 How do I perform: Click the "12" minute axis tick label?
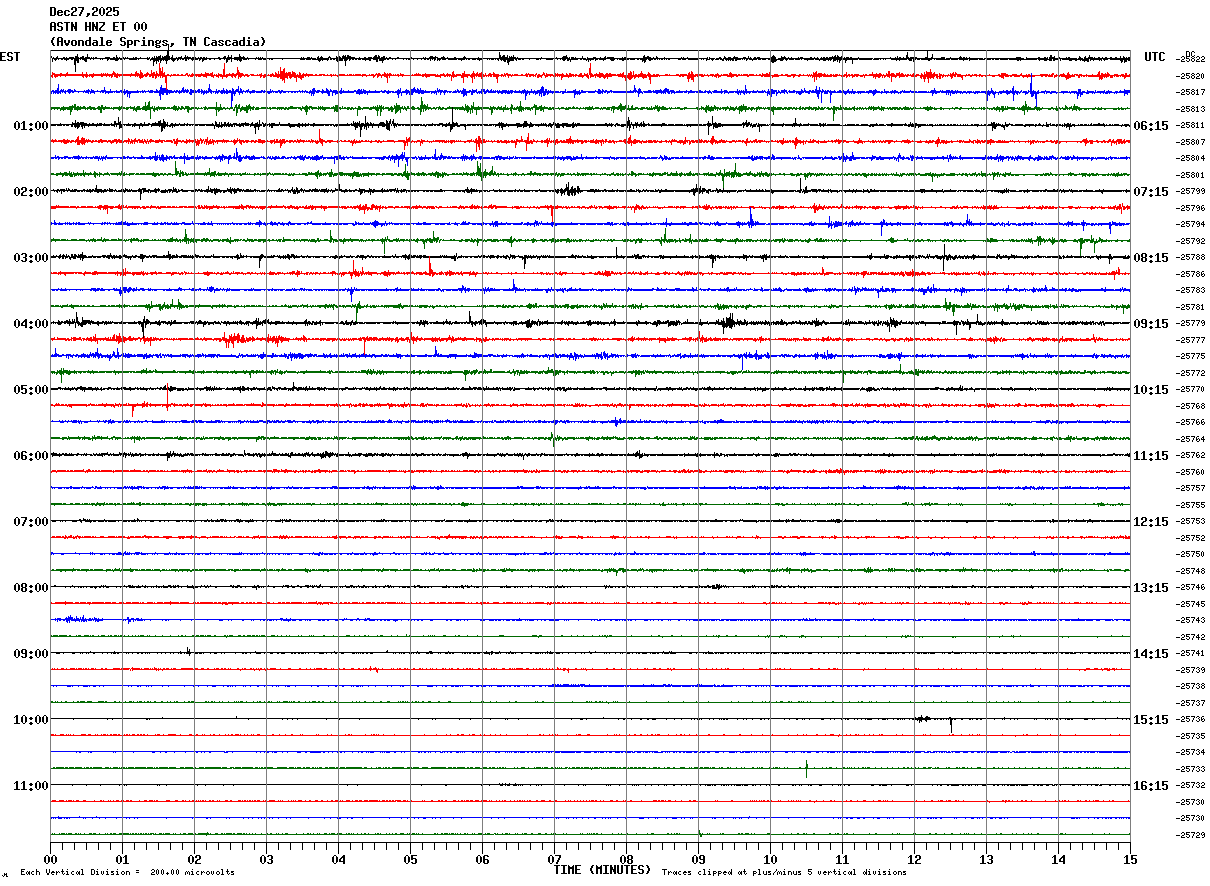click(914, 860)
